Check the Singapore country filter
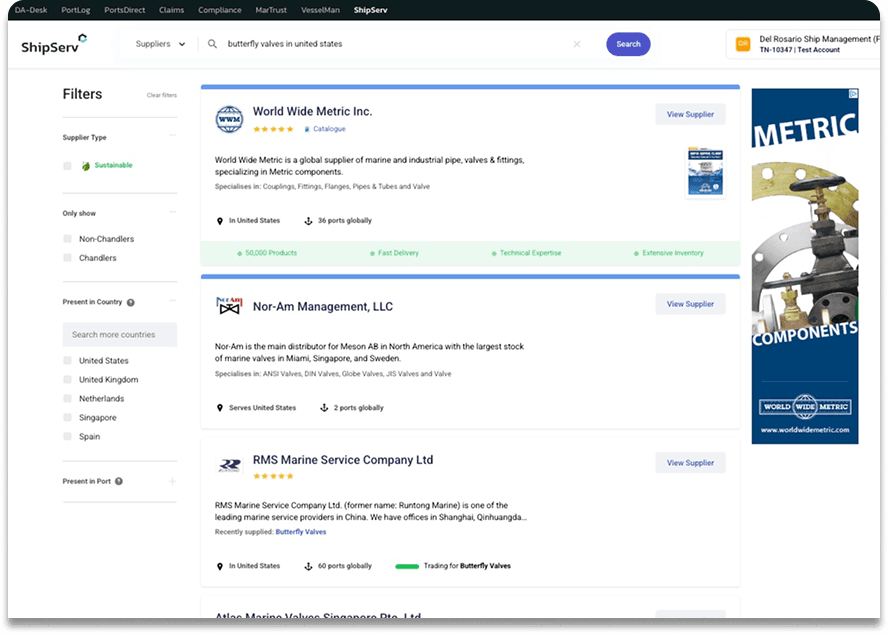 pyautogui.click(x=67, y=418)
